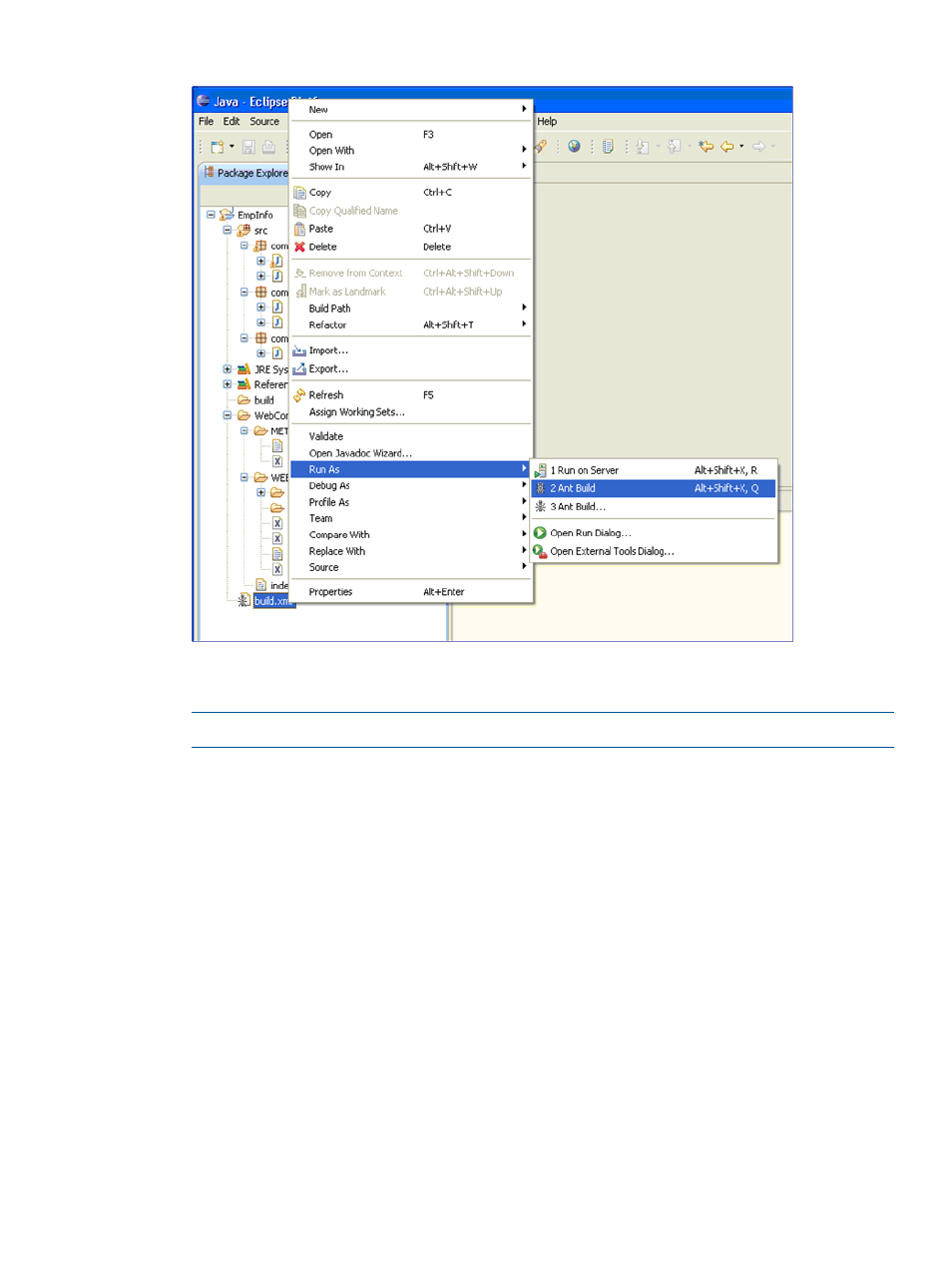Open the Team submenu
The height and width of the screenshot is (1268, 952).
point(411,518)
